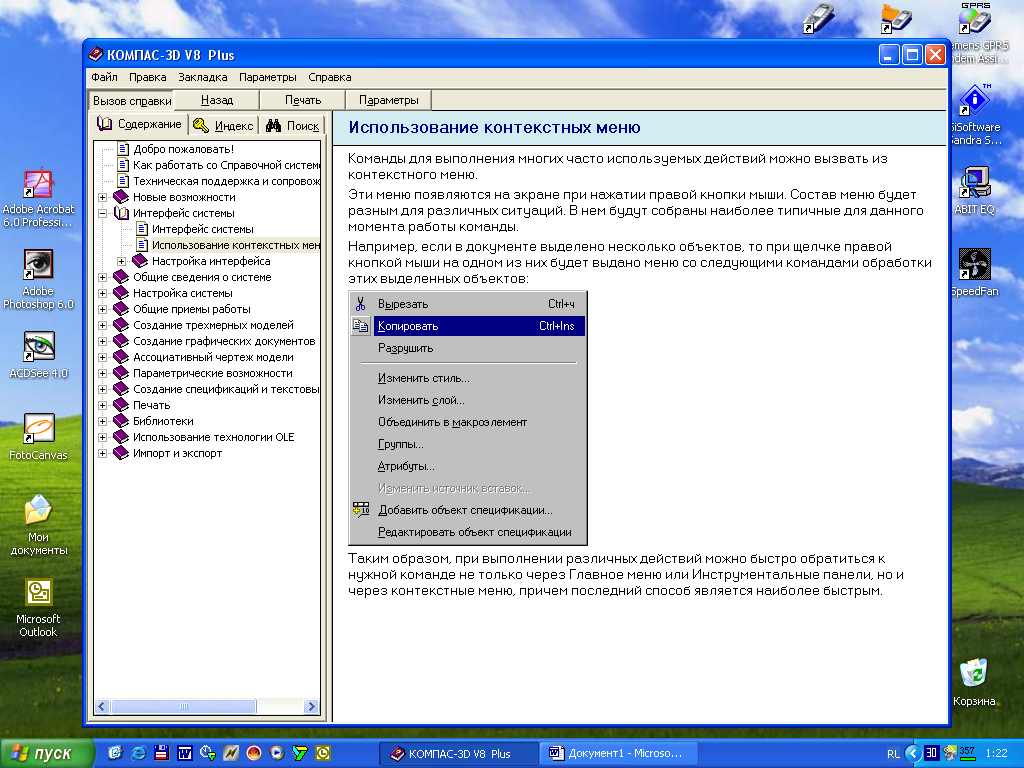Click the Вызов справки button

click(131, 101)
